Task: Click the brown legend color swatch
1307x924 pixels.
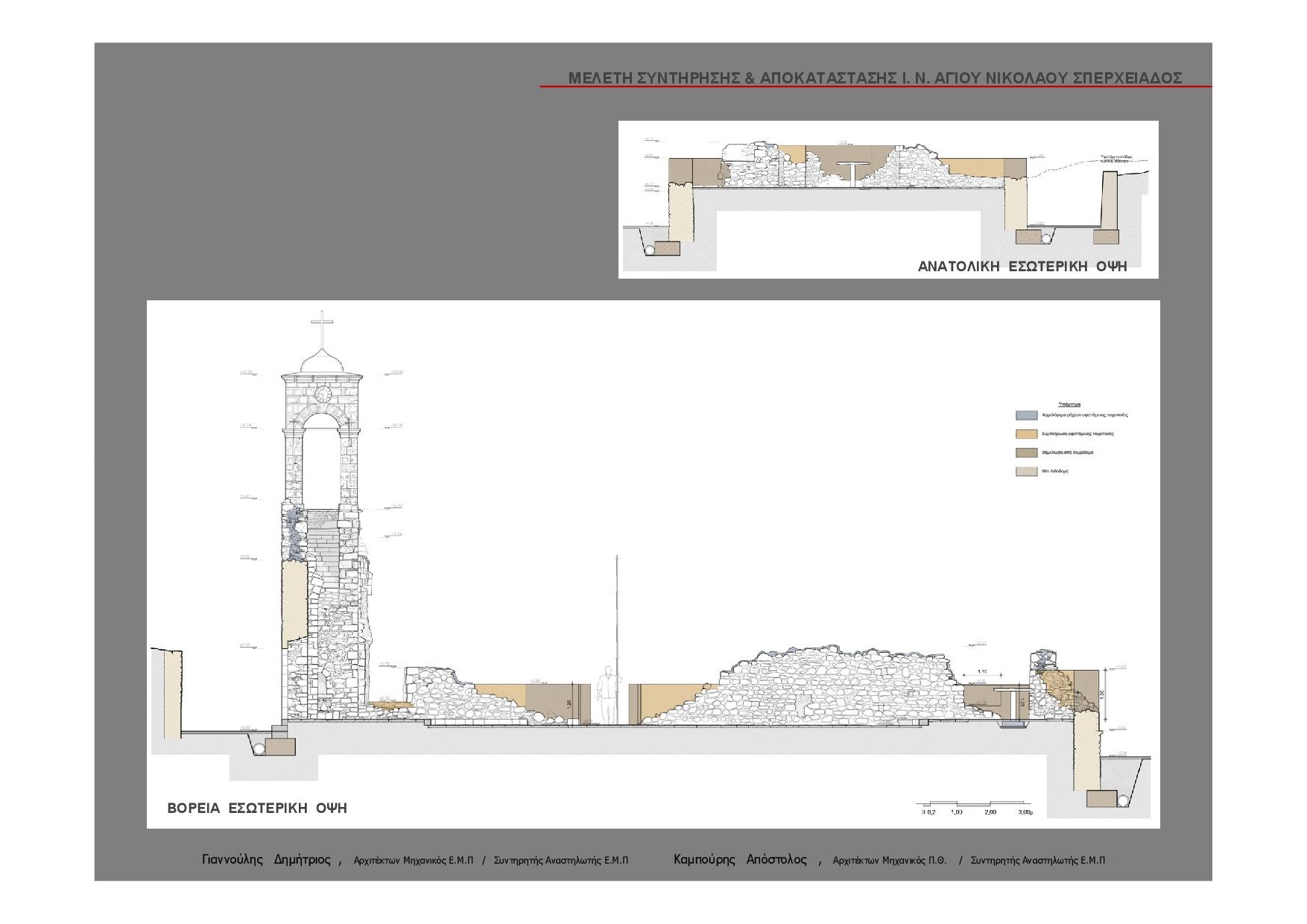Action: point(1026,452)
